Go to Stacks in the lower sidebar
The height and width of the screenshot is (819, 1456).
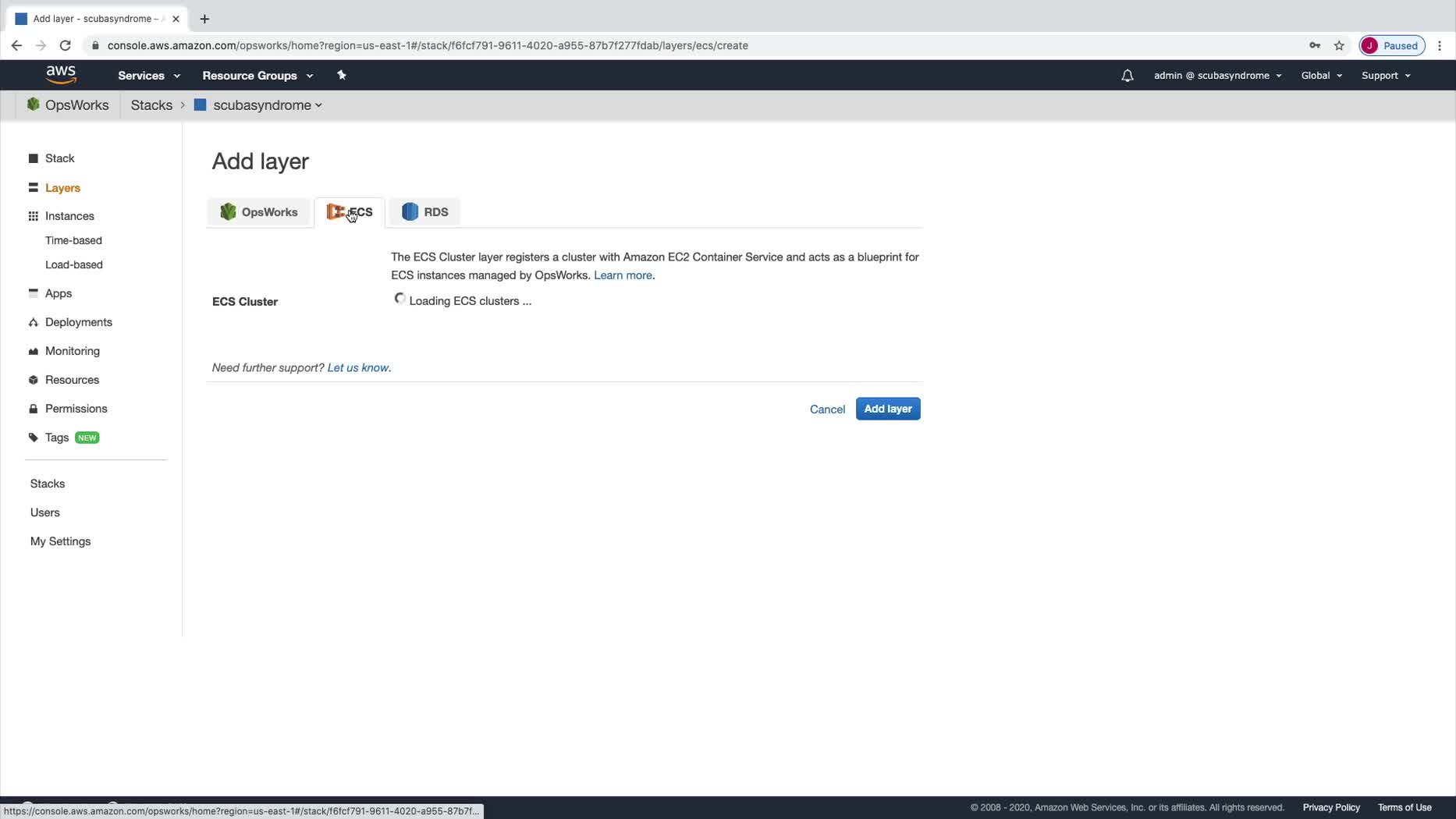48,484
